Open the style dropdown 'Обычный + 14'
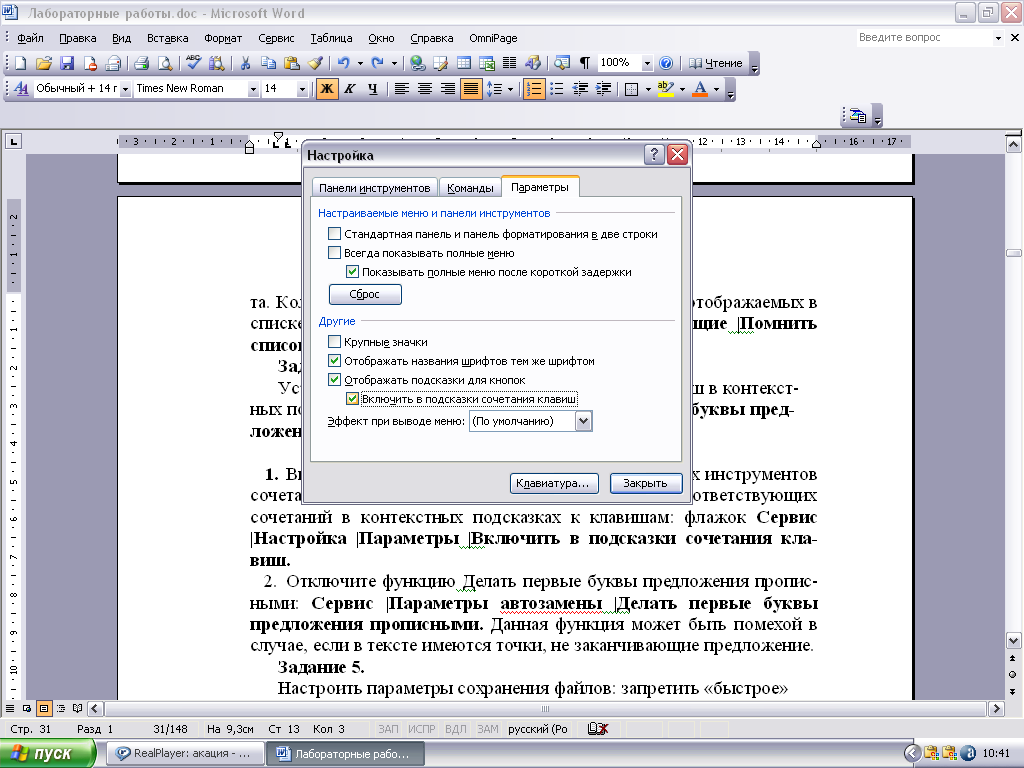 [125, 89]
